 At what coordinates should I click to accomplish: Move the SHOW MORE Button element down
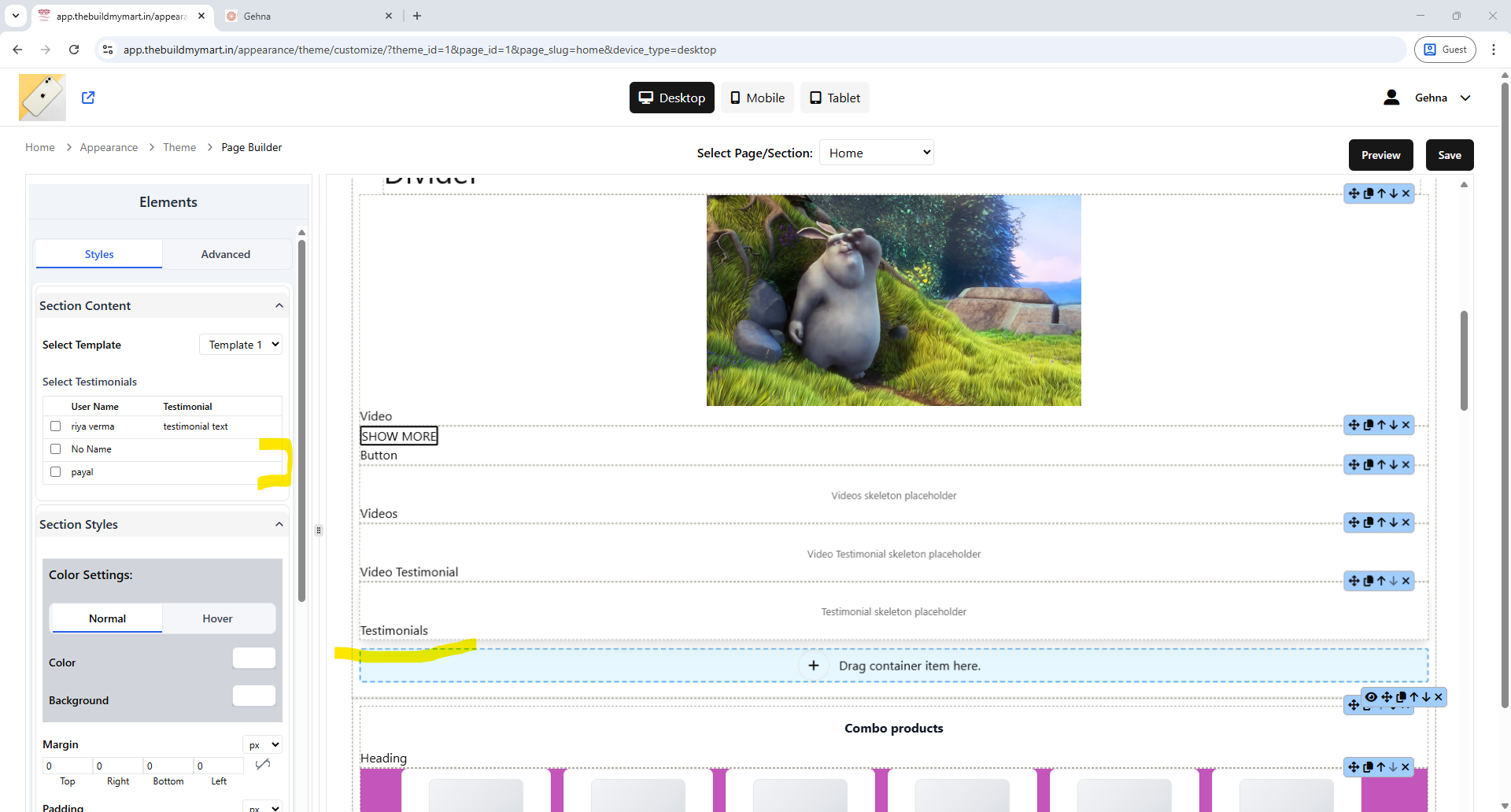click(1393, 425)
